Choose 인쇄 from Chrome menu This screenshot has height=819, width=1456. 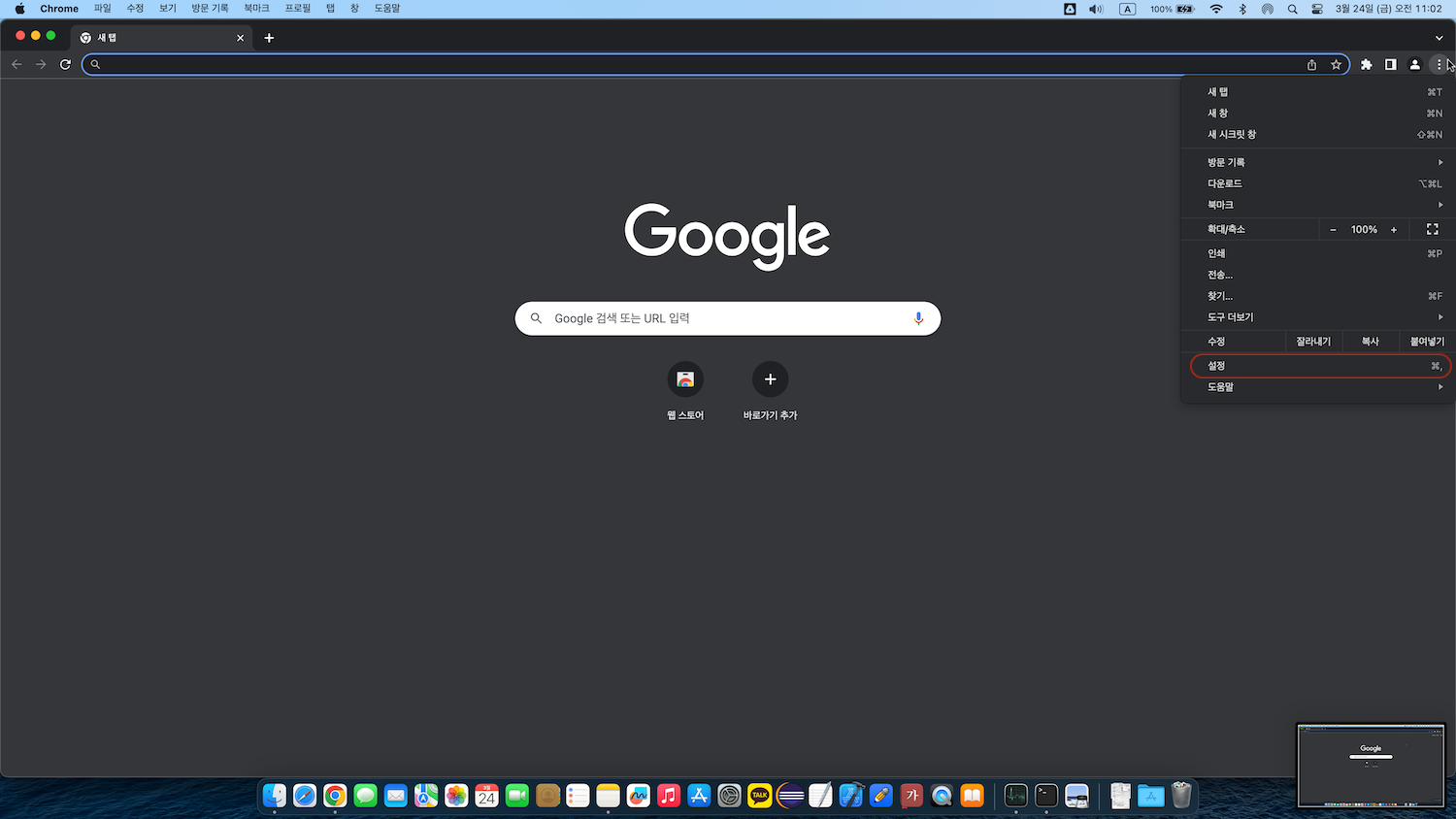click(1318, 253)
